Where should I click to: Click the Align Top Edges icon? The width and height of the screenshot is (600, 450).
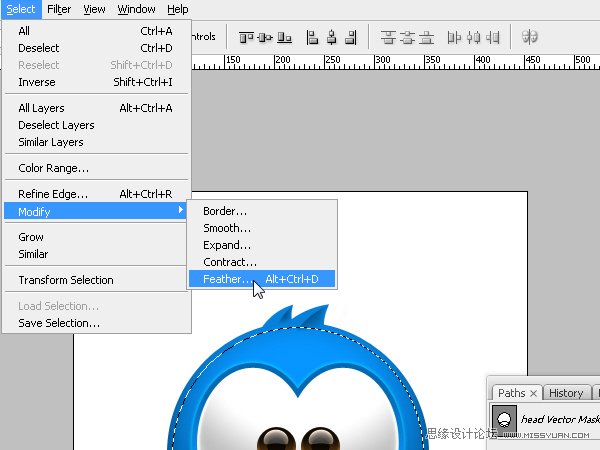246,37
